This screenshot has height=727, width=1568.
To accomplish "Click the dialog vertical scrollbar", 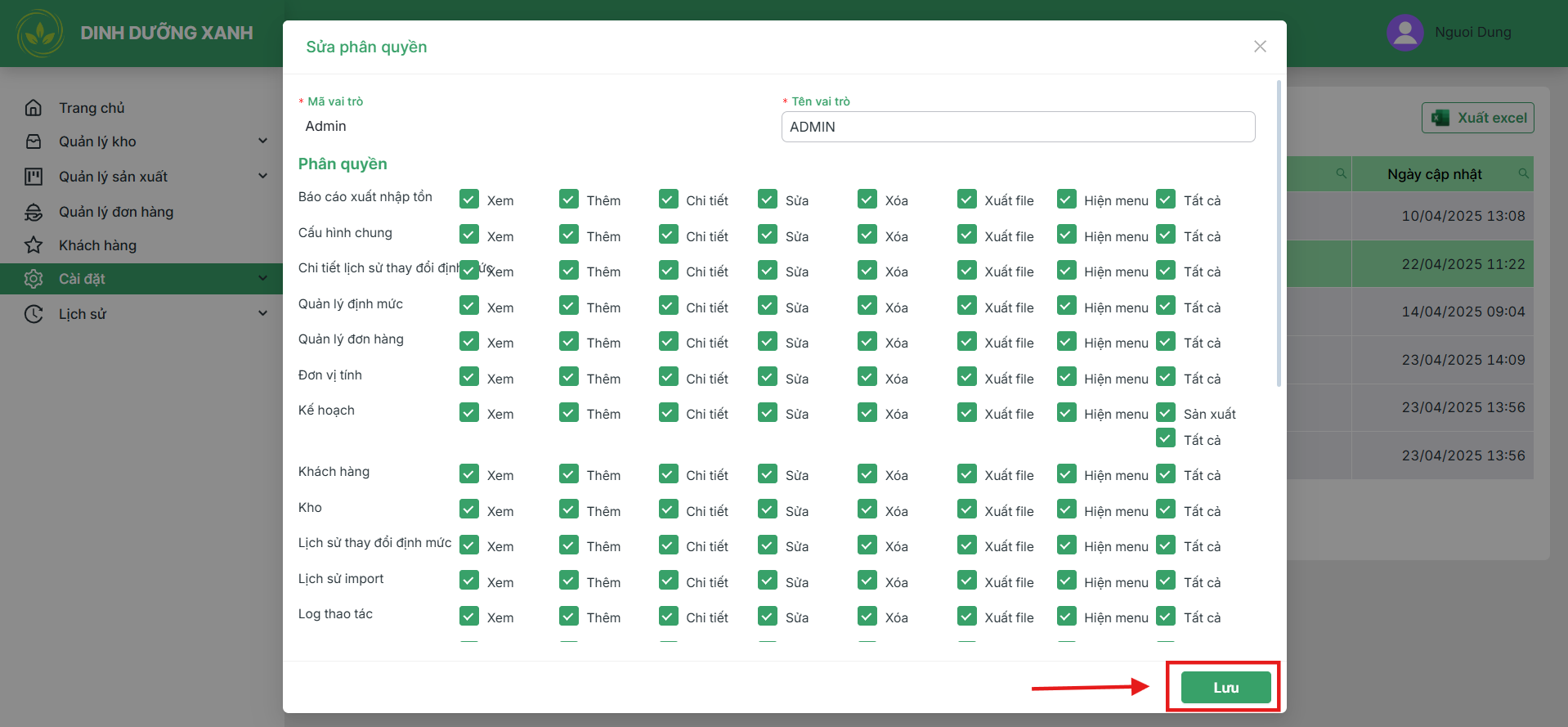I will (x=1279, y=233).
